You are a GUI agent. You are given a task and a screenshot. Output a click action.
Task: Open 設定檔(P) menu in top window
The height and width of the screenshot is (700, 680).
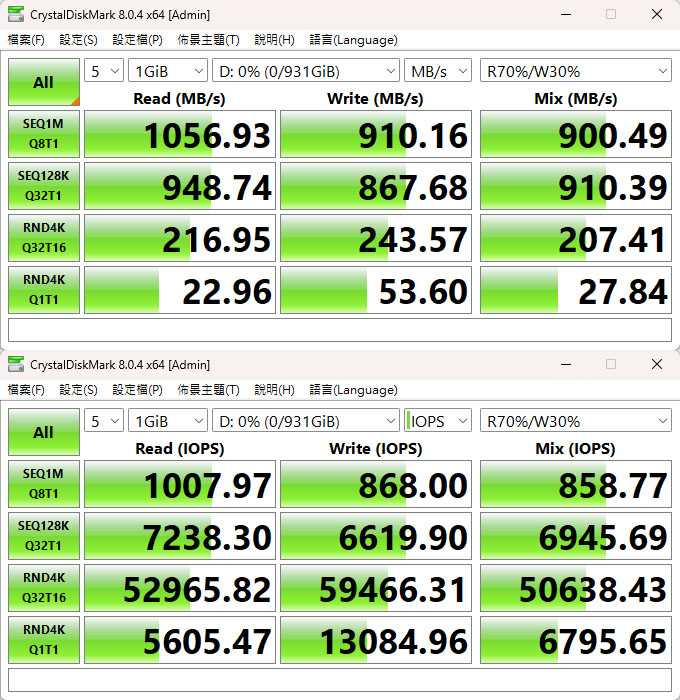tap(137, 40)
